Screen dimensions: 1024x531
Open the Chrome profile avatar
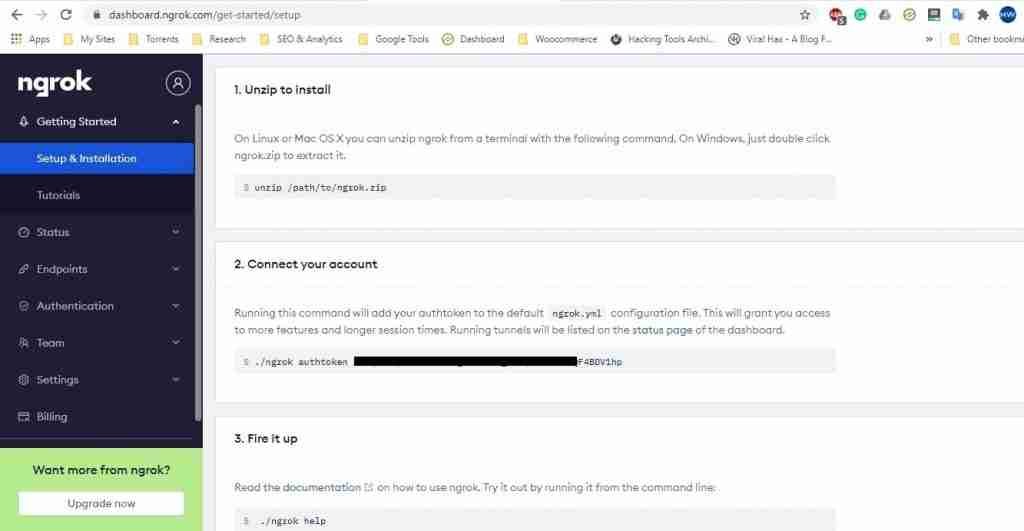1008,14
